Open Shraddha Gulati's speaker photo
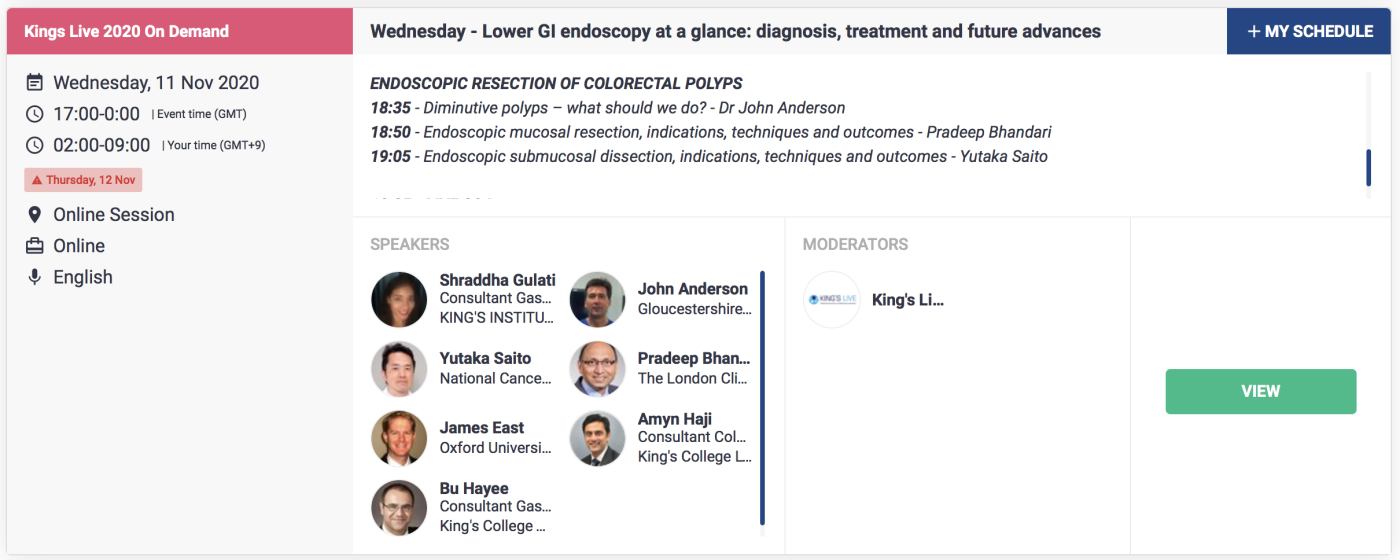Image resolution: width=1400 pixels, height=560 pixels. [399, 300]
